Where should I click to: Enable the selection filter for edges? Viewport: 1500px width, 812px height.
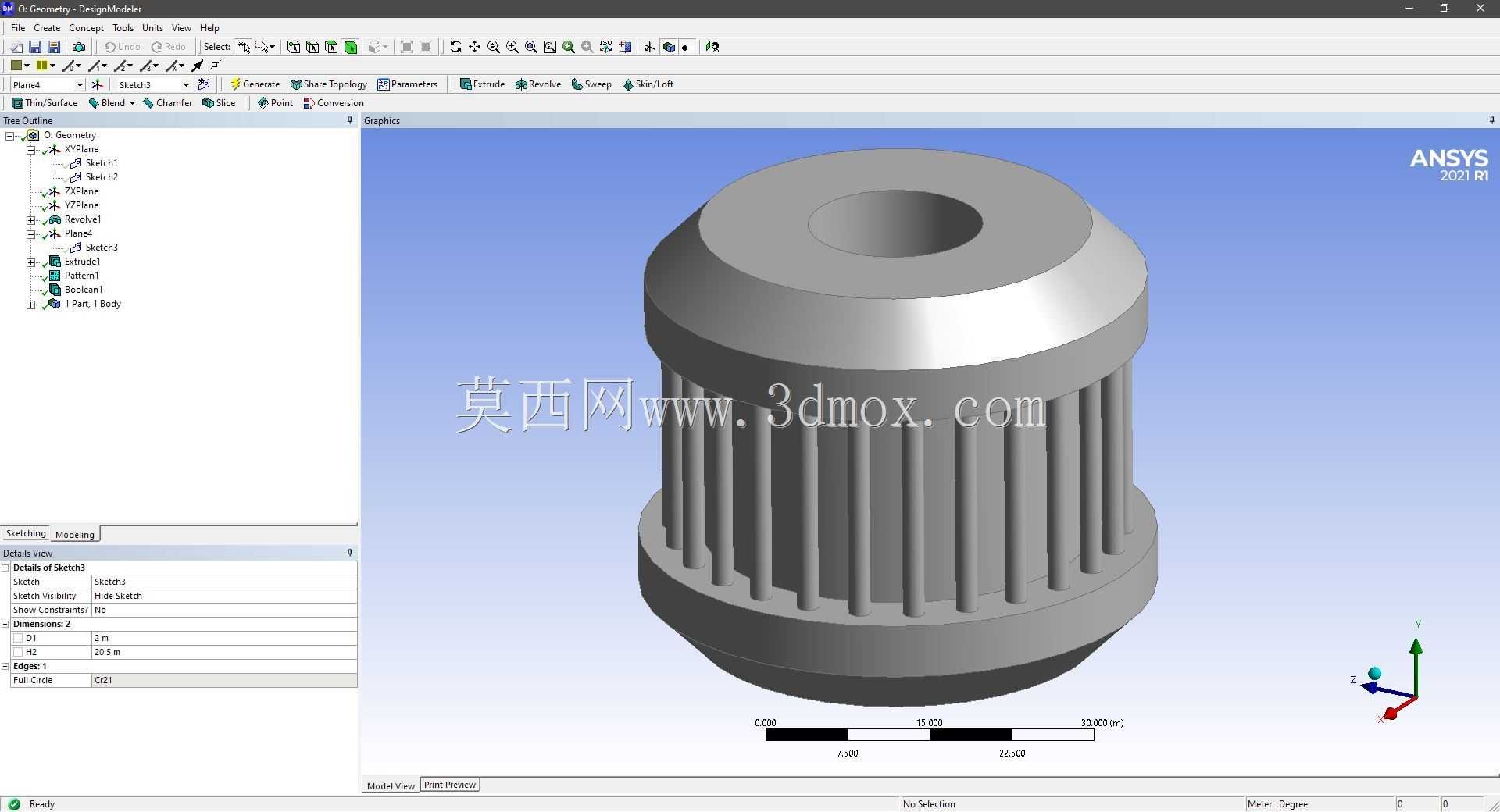coord(312,47)
